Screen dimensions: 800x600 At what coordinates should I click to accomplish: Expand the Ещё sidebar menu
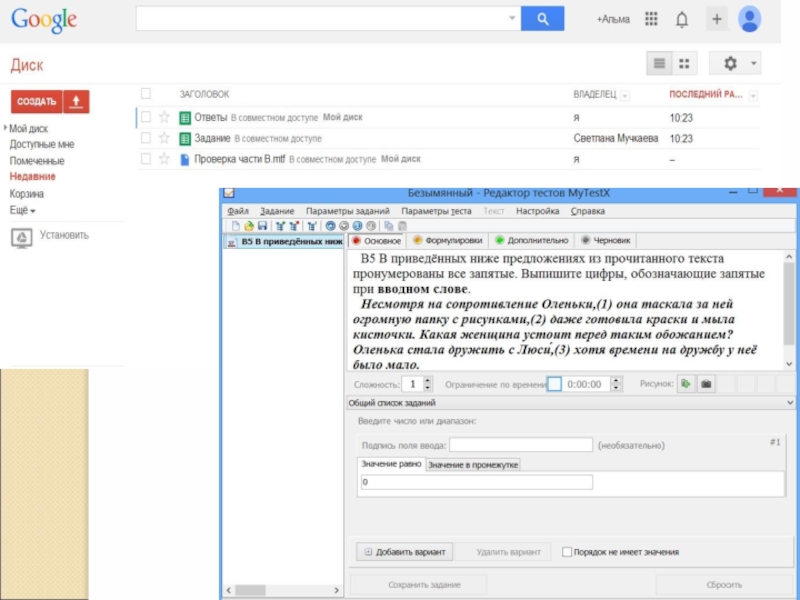[22, 211]
